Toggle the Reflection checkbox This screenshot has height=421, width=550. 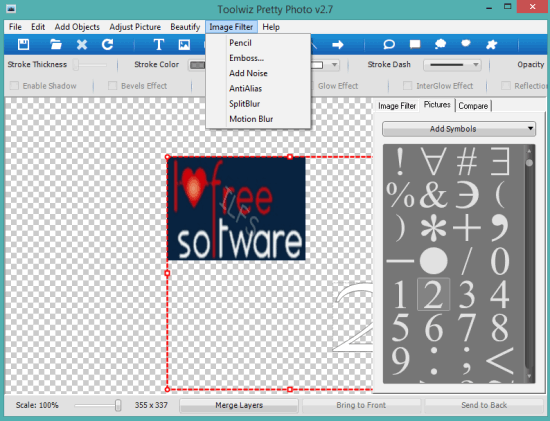pyautogui.click(x=505, y=86)
